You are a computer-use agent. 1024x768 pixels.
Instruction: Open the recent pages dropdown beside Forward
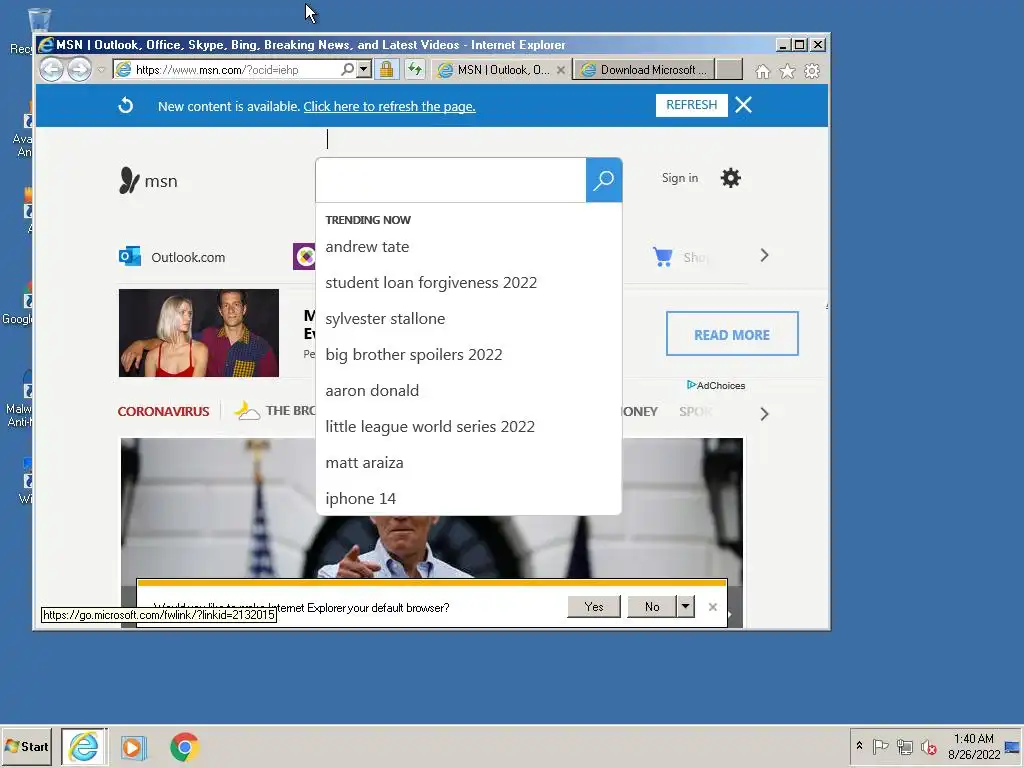click(x=101, y=70)
